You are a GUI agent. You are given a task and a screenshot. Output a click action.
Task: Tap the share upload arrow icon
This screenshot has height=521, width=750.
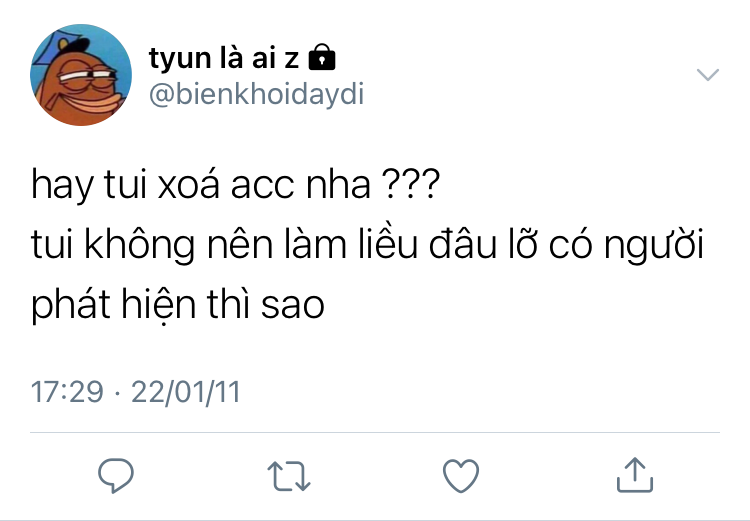634,475
